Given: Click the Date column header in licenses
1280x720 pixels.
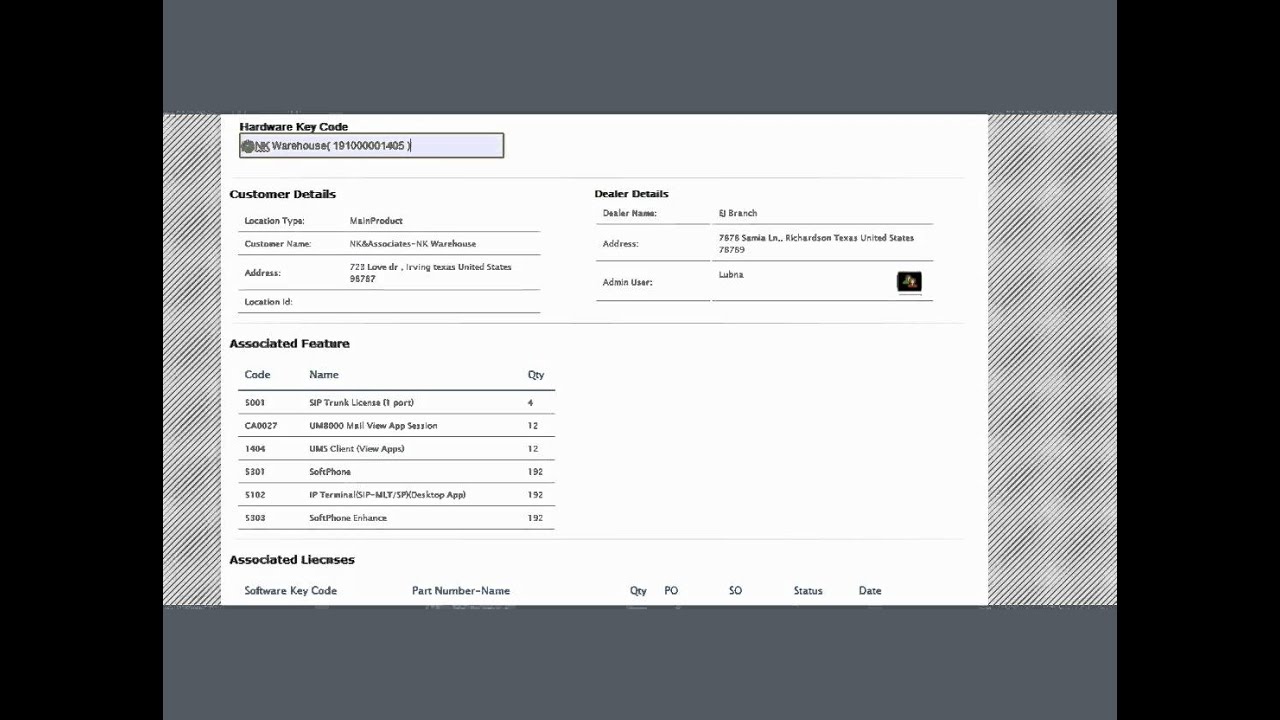Looking at the screenshot, I should click(870, 591).
